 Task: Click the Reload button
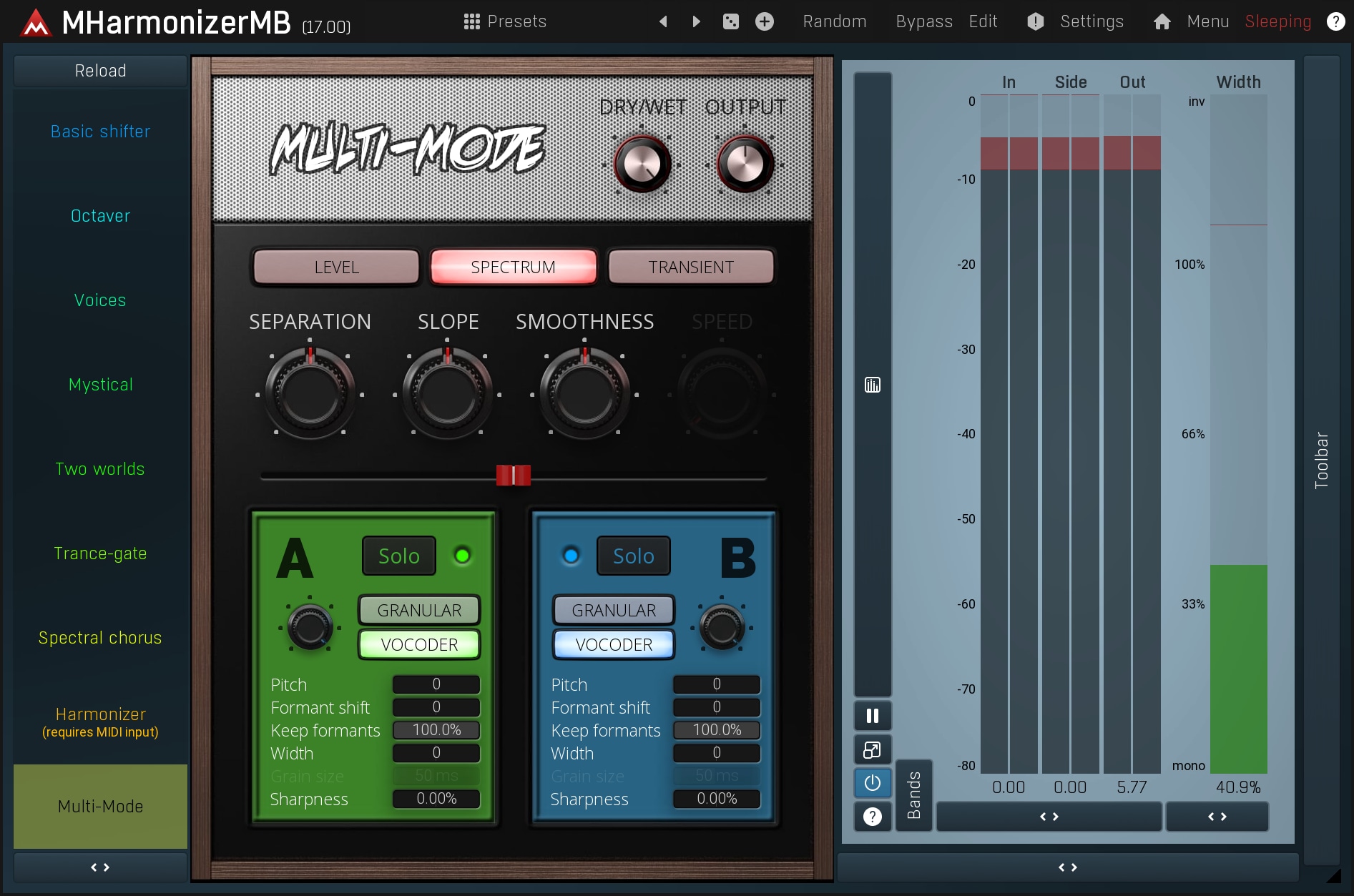(x=100, y=71)
